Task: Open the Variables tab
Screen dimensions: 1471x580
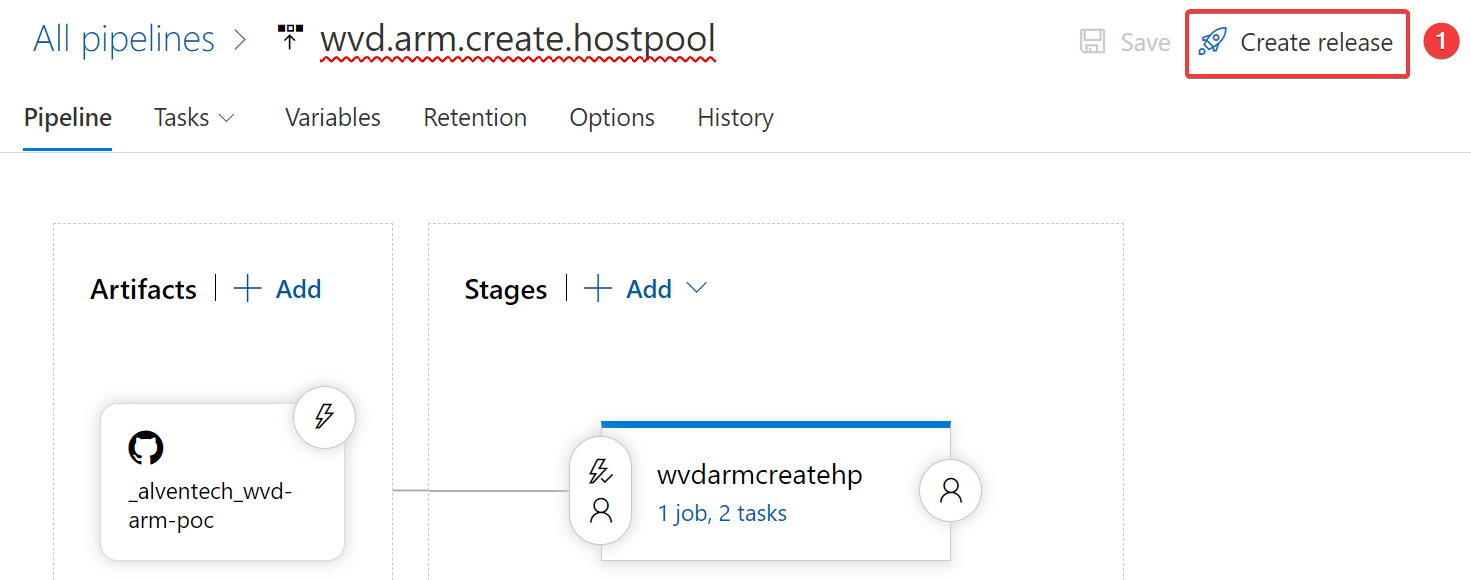Action: pyautogui.click(x=333, y=118)
